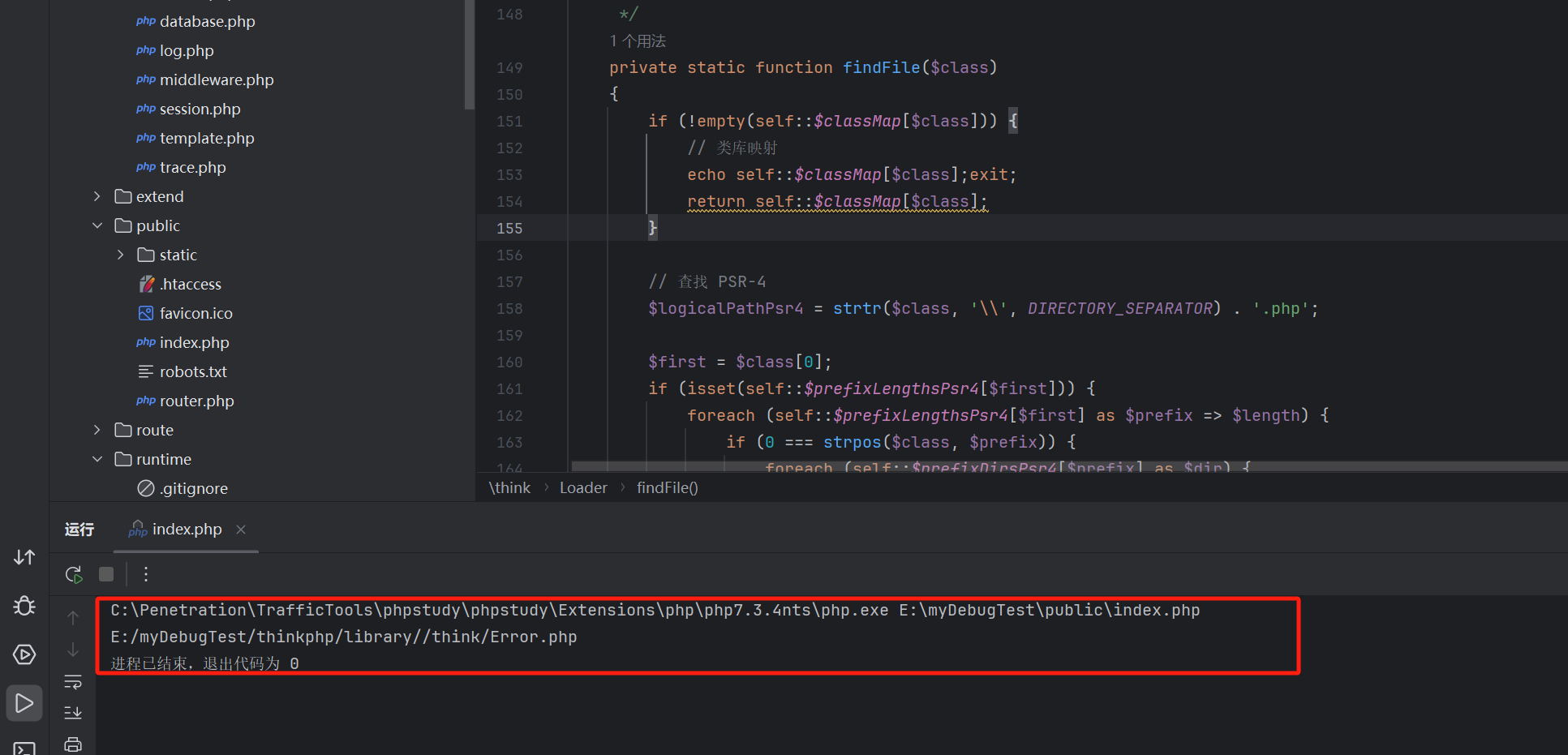Click the \think breadcrumb
This screenshot has height=755, width=1568.
tap(509, 487)
